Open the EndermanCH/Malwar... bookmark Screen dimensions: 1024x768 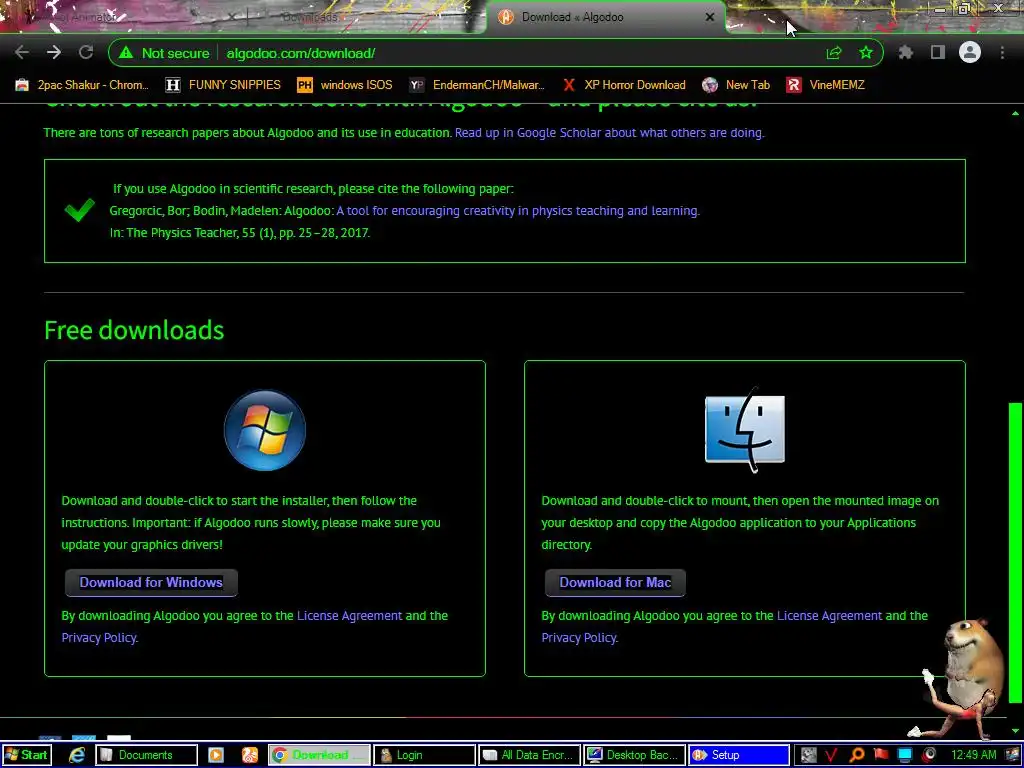point(477,85)
